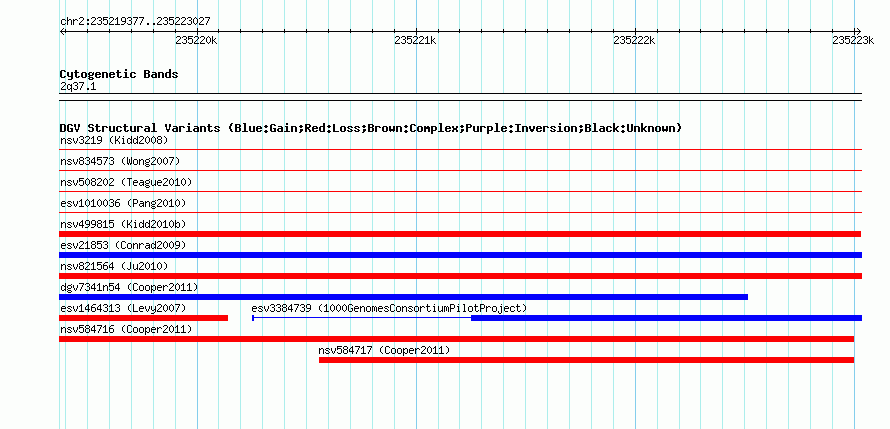Click the red bar of nsv584716
This screenshot has width=890, height=429.
pos(456,339)
